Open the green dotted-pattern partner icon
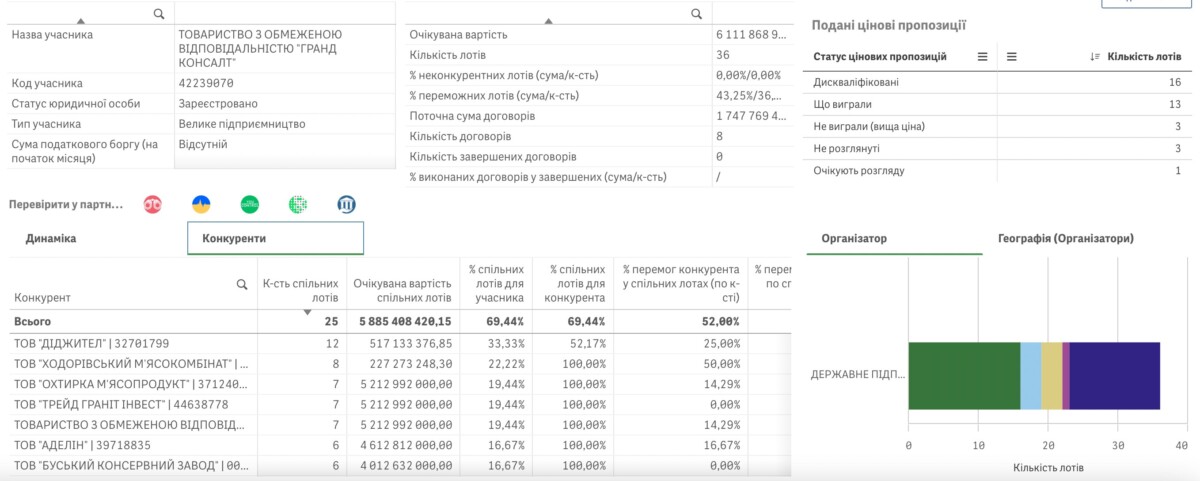 click(298, 204)
